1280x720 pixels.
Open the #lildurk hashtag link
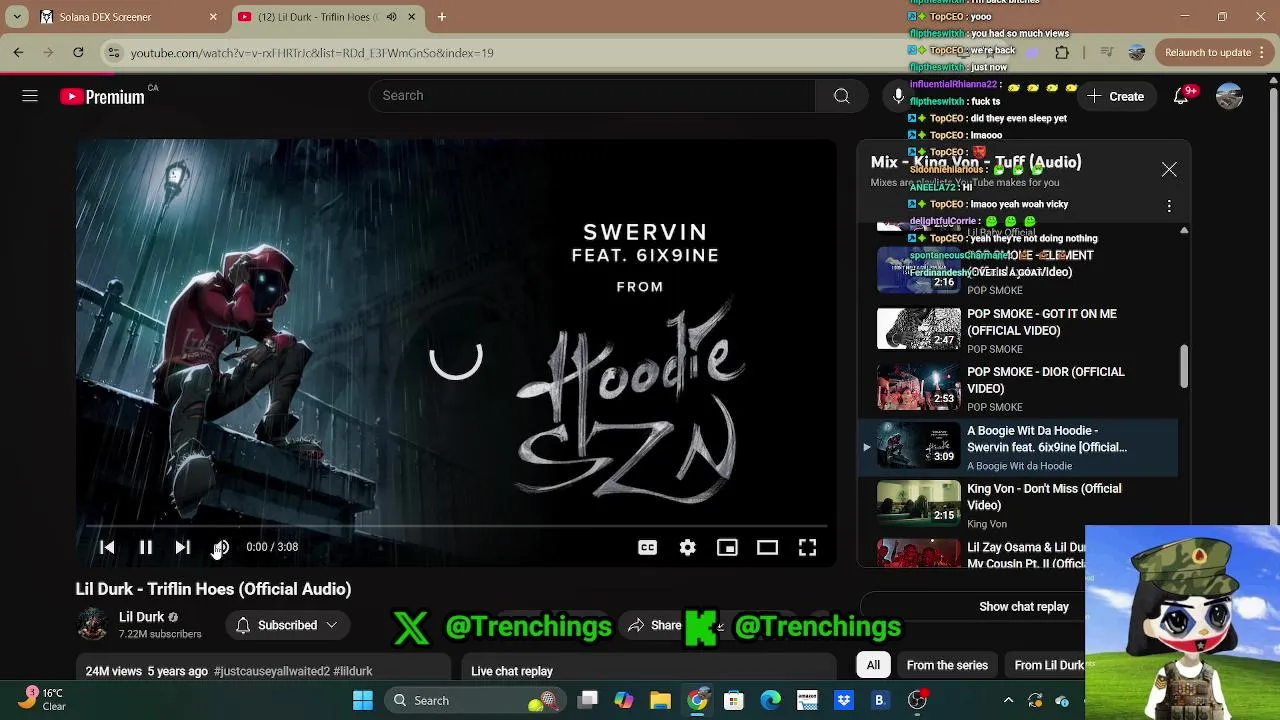point(353,671)
